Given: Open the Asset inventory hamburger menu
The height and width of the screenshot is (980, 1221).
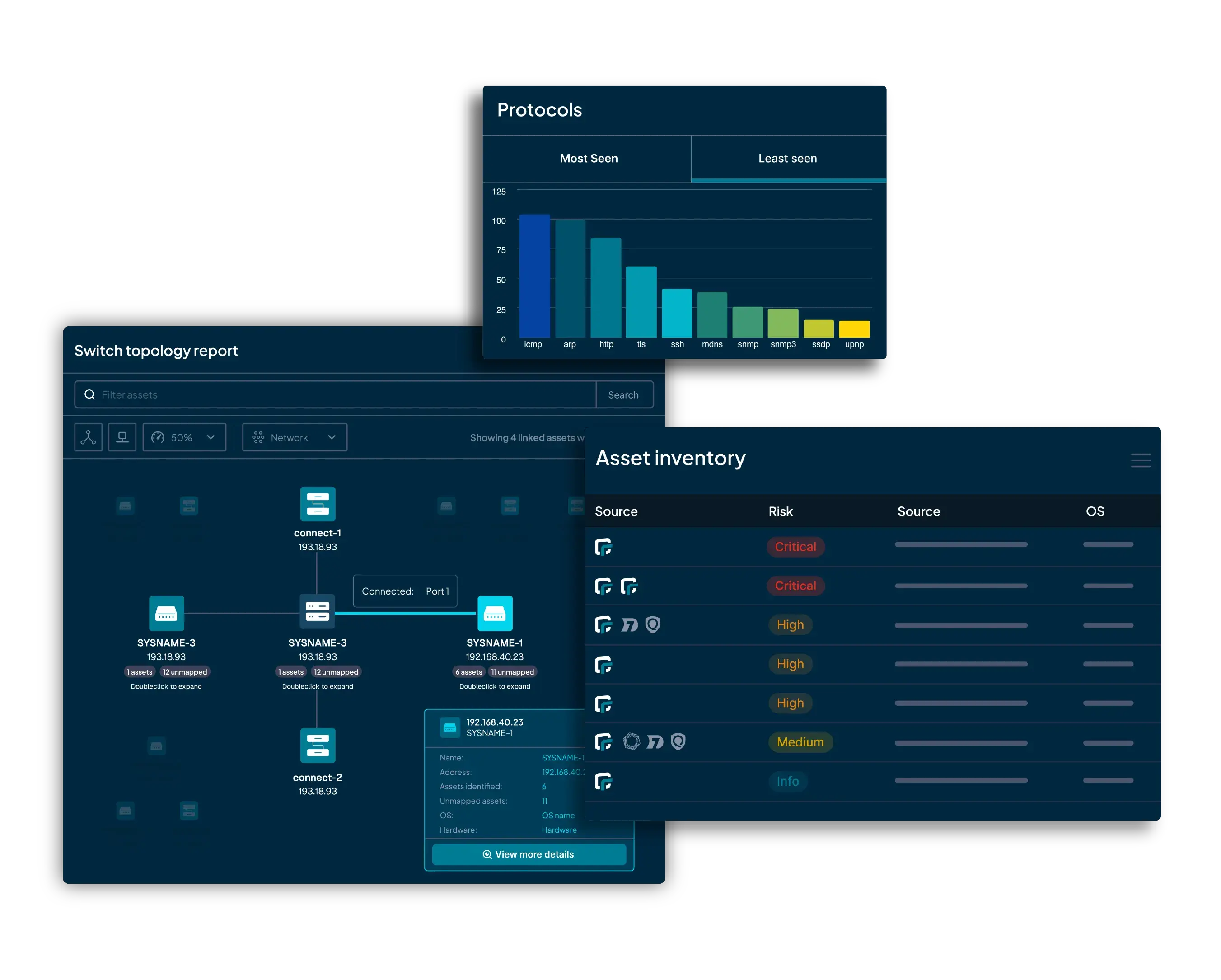Looking at the screenshot, I should point(1141,460).
